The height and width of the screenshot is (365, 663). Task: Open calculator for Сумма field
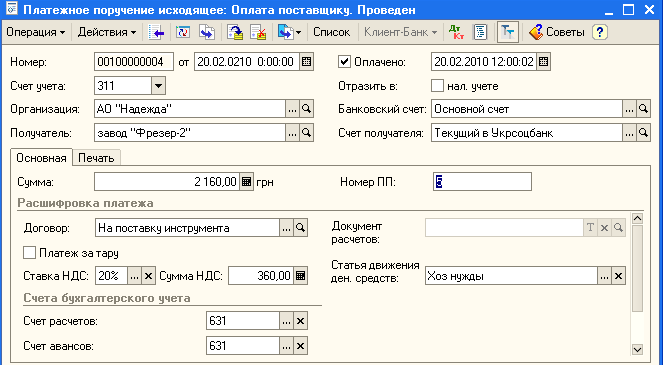(x=246, y=182)
